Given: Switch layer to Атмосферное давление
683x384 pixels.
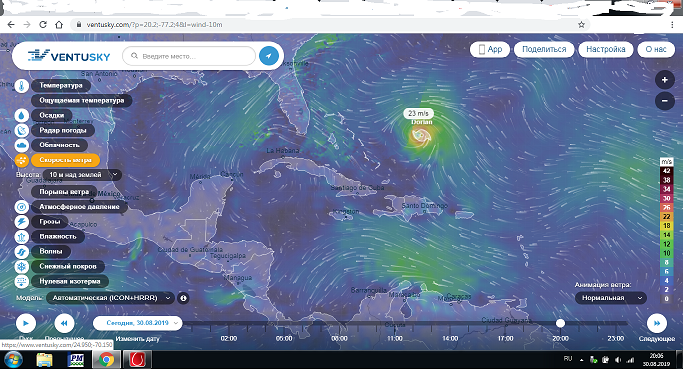Looking at the screenshot, I should coord(79,207).
